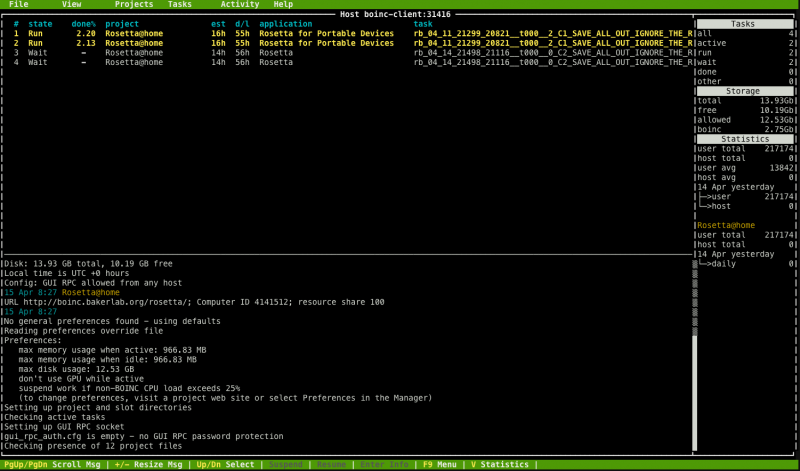
Task: Open the Help menu
Action: coord(283,5)
